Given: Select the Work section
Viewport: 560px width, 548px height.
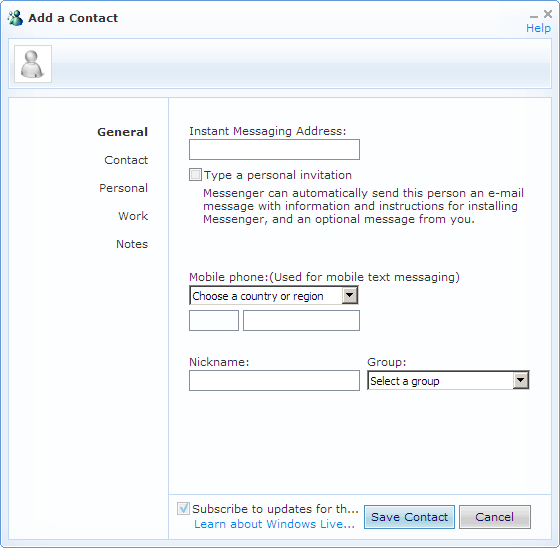Looking at the screenshot, I should click(x=133, y=216).
